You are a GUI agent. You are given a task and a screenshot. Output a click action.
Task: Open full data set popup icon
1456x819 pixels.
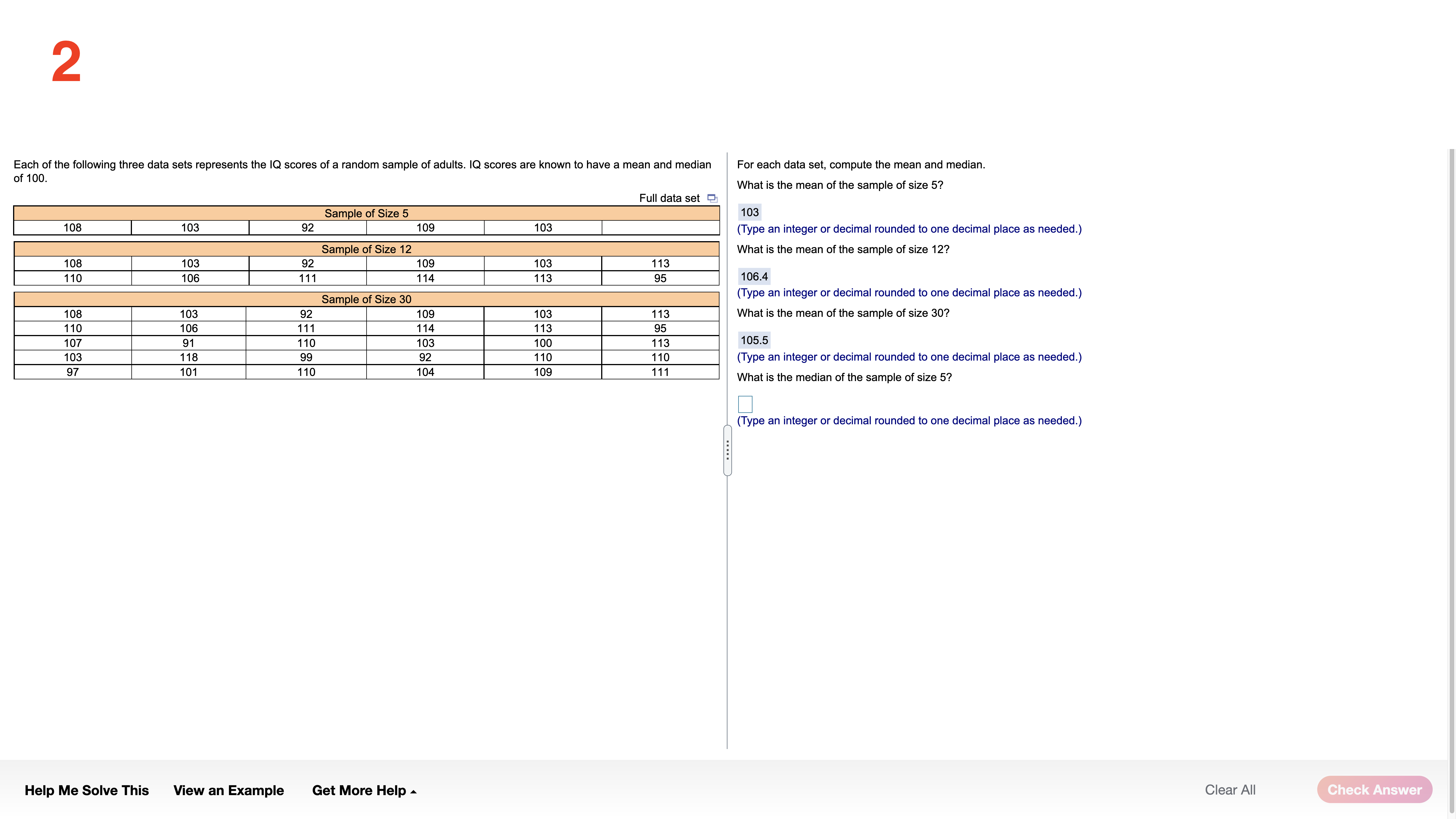[x=712, y=198]
